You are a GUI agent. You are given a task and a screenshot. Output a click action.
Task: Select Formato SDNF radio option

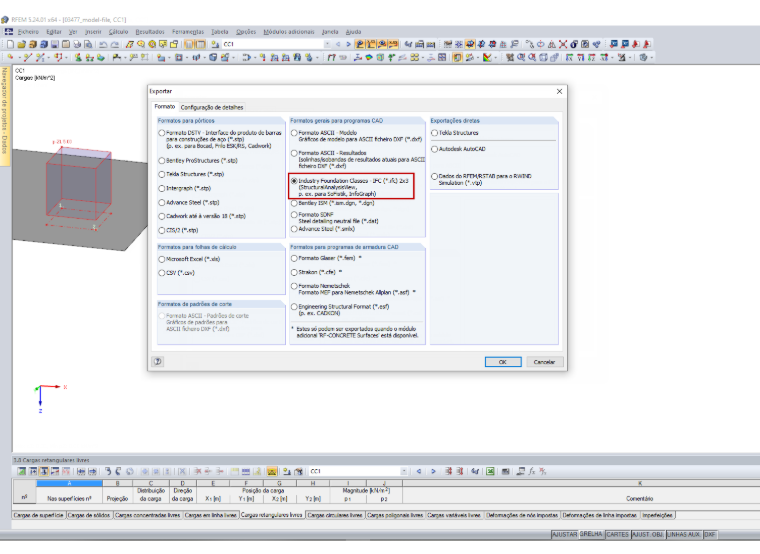tap(294, 215)
